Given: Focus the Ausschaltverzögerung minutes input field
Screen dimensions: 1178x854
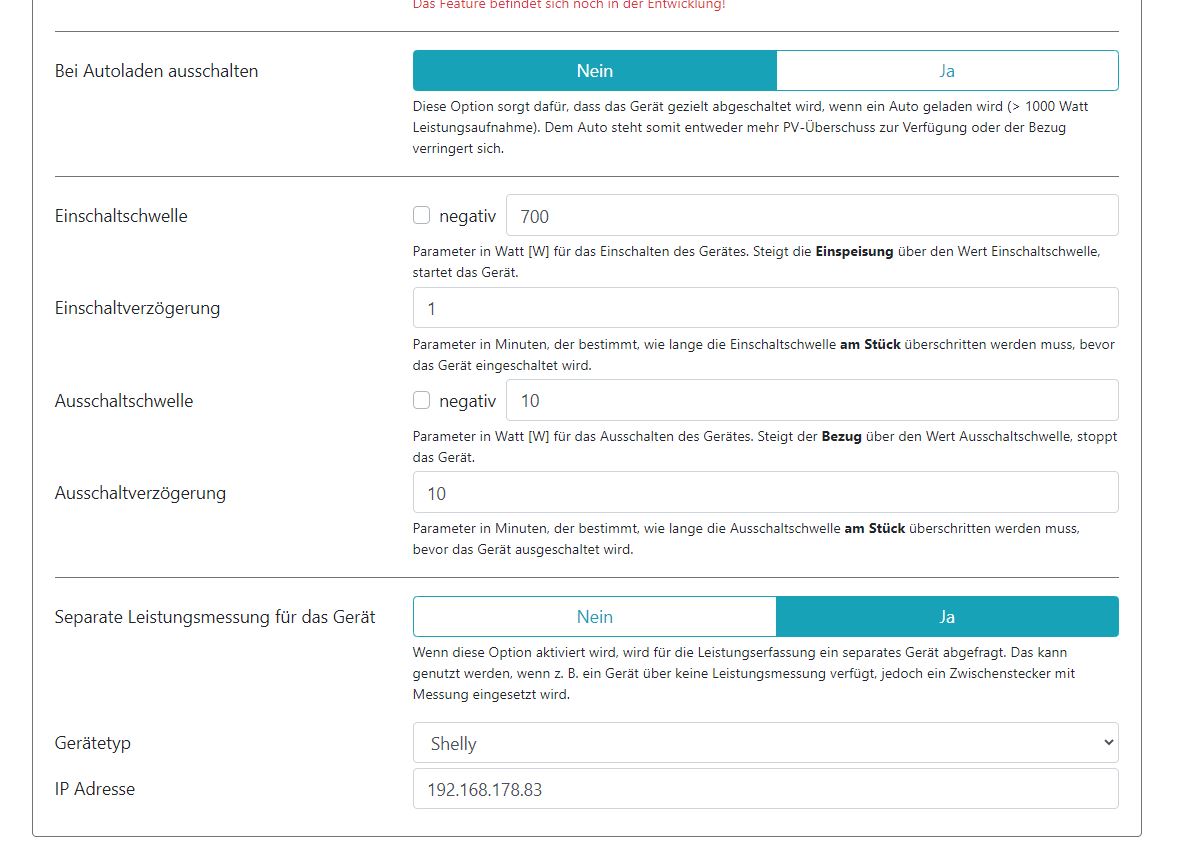Looking at the screenshot, I should pos(765,493).
